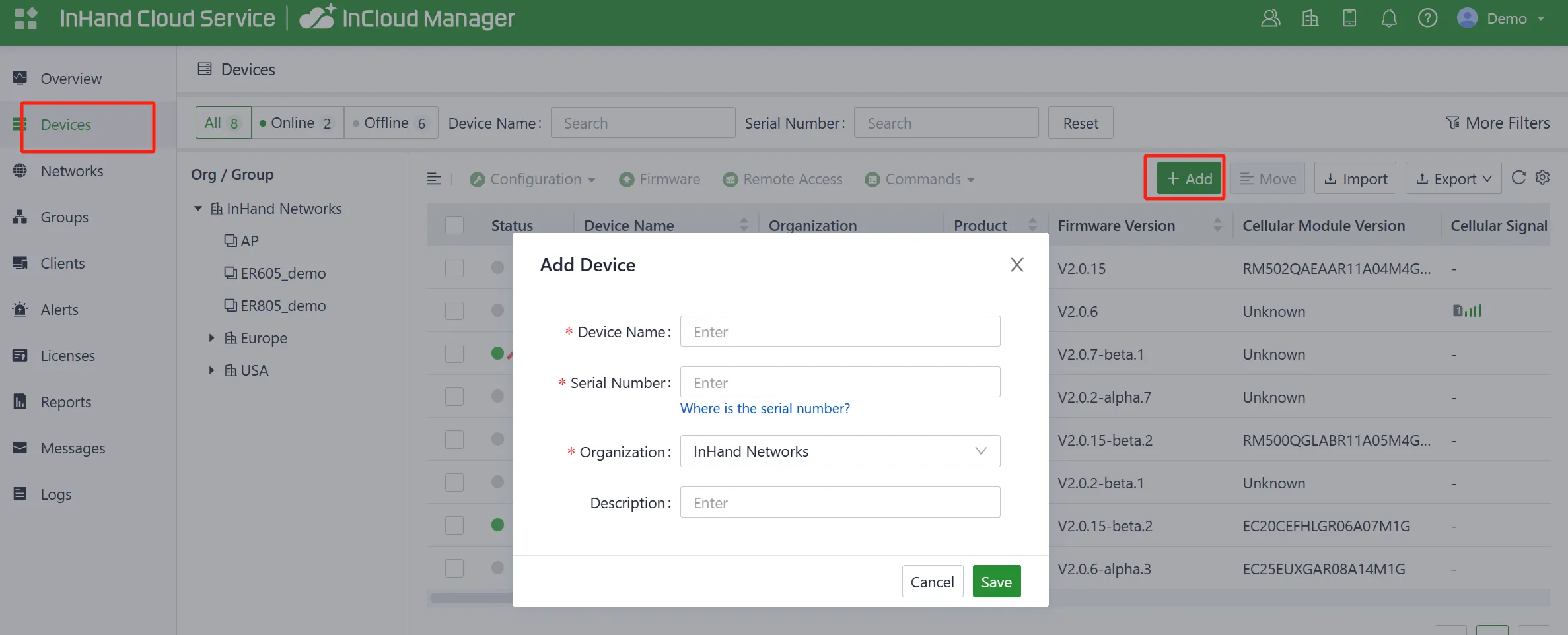
Task: Open the Commands dropdown menu
Action: pyautogui.click(x=919, y=179)
